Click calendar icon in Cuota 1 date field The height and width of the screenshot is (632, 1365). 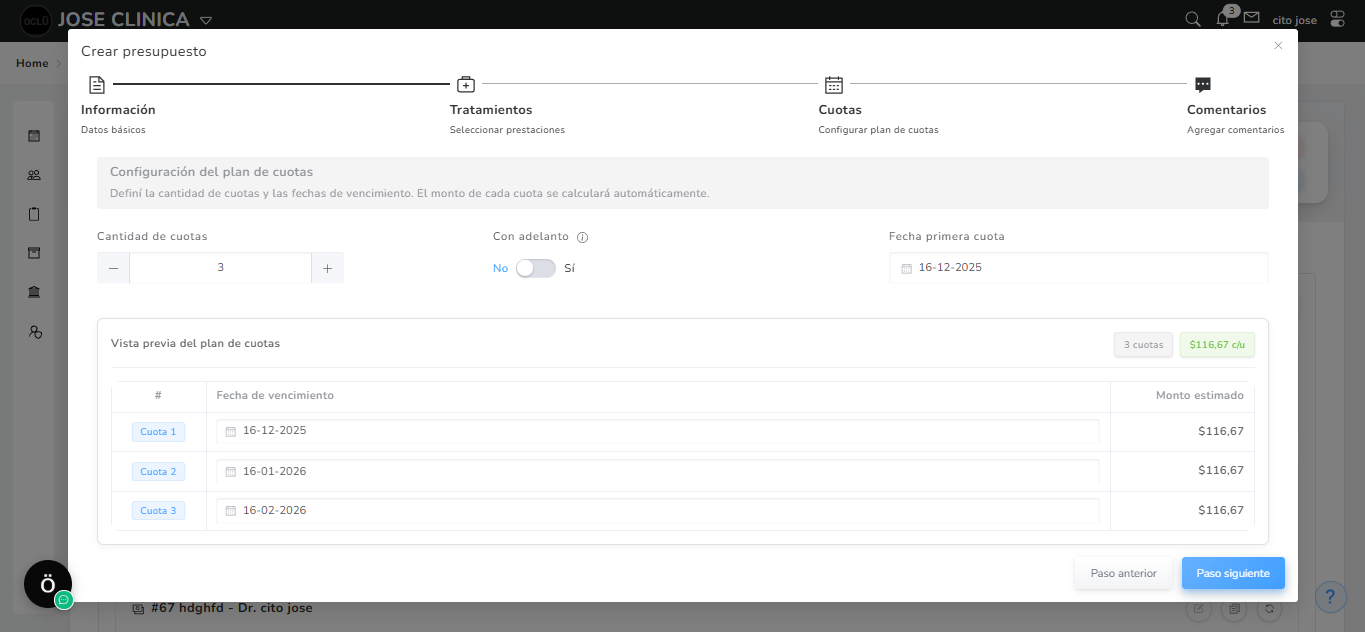click(x=230, y=431)
